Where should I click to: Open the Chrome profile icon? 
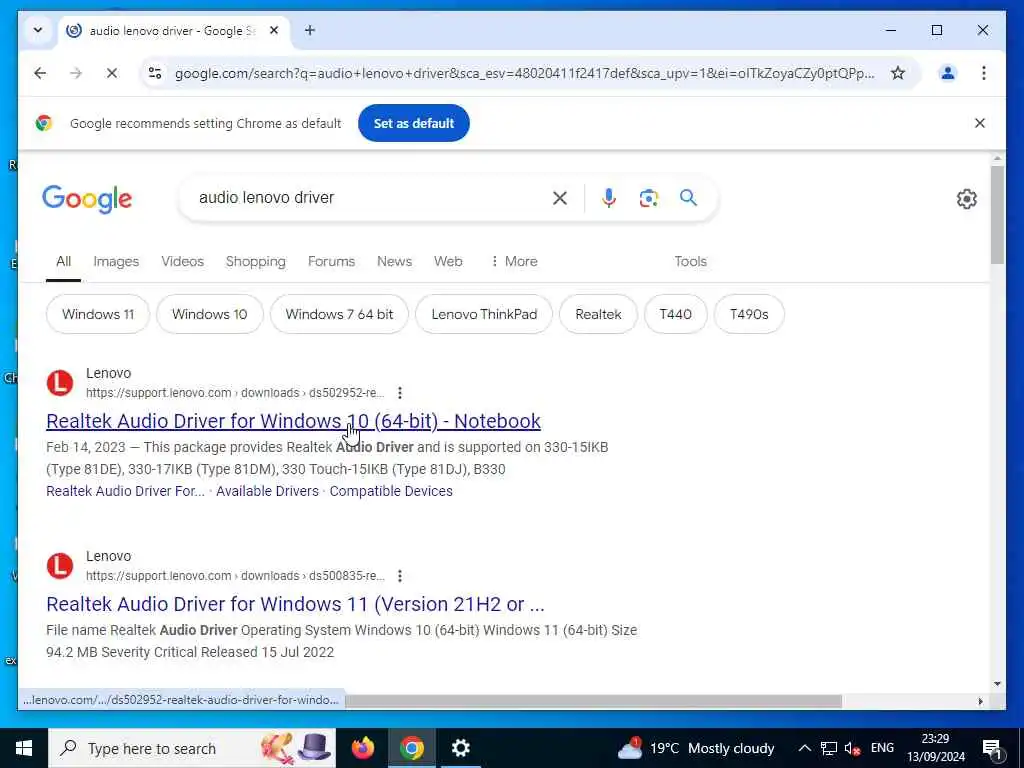pyautogui.click(x=948, y=73)
